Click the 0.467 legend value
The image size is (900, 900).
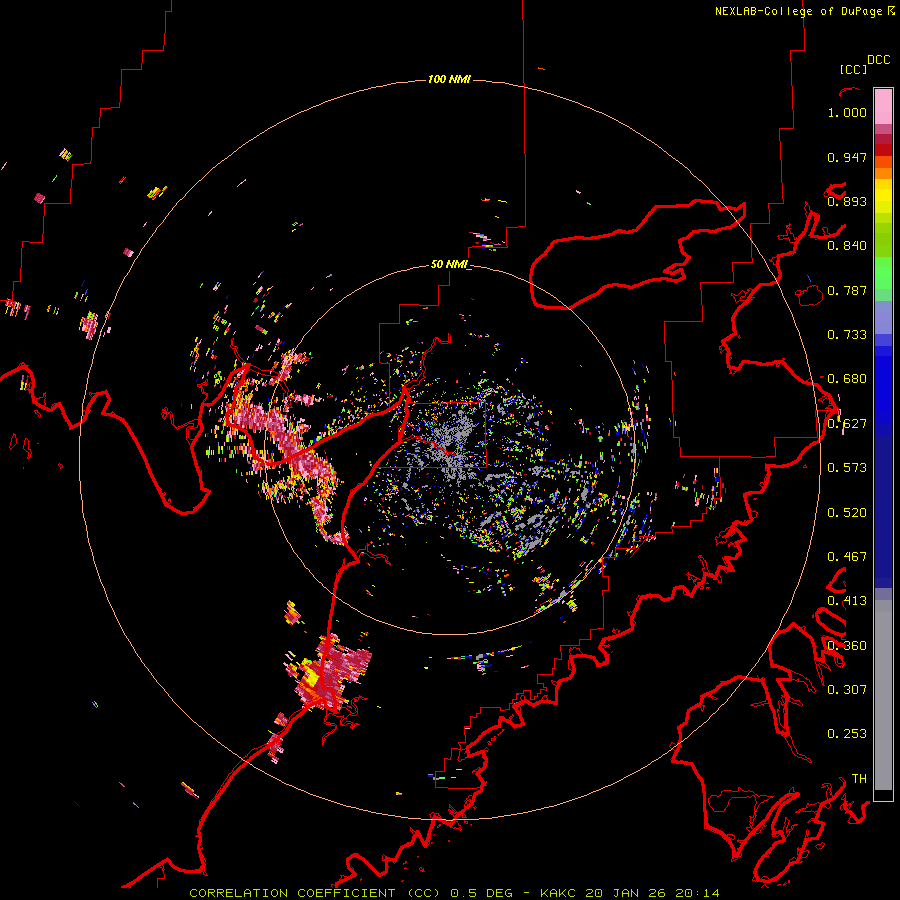(x=847, y=557)
